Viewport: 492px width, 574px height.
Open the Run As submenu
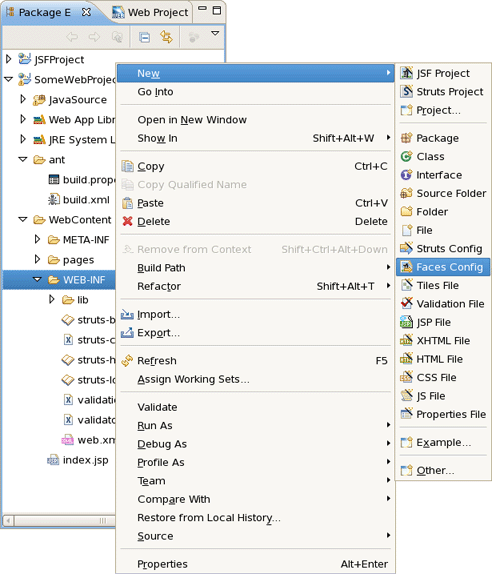click(x=256, y=425)
